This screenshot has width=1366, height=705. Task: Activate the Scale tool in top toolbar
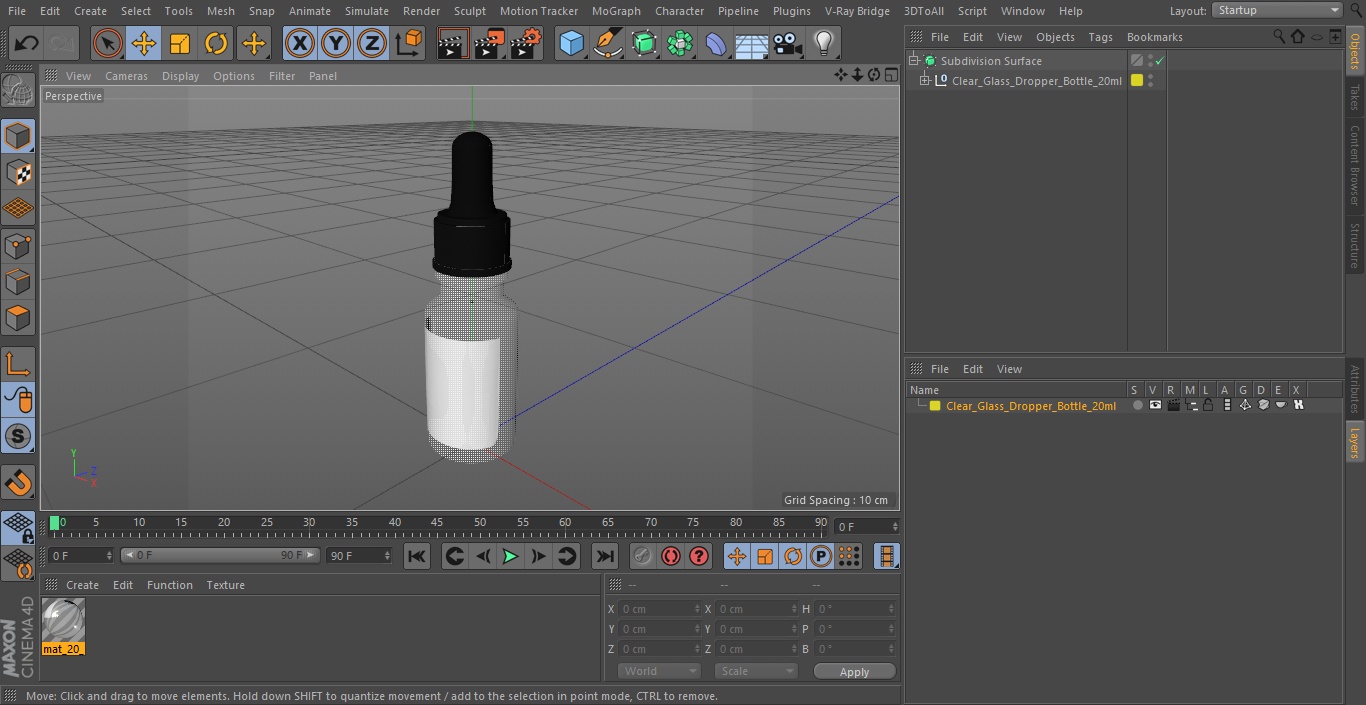tap(180, 43)
